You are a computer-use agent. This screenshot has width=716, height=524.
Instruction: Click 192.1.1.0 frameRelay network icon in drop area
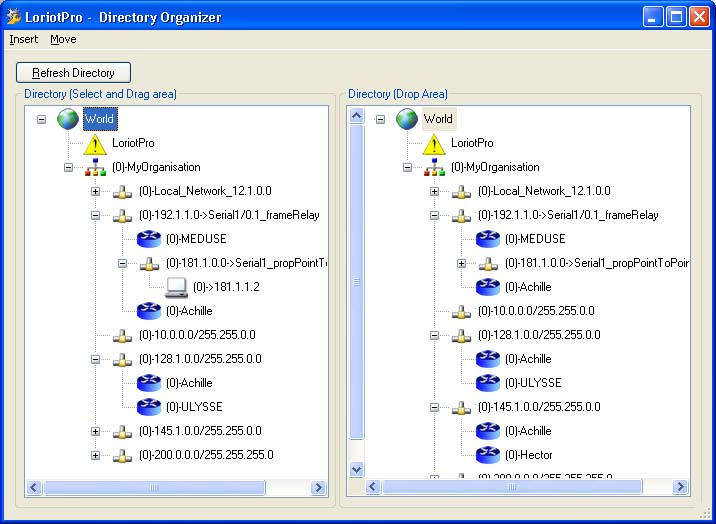(461, 216)
